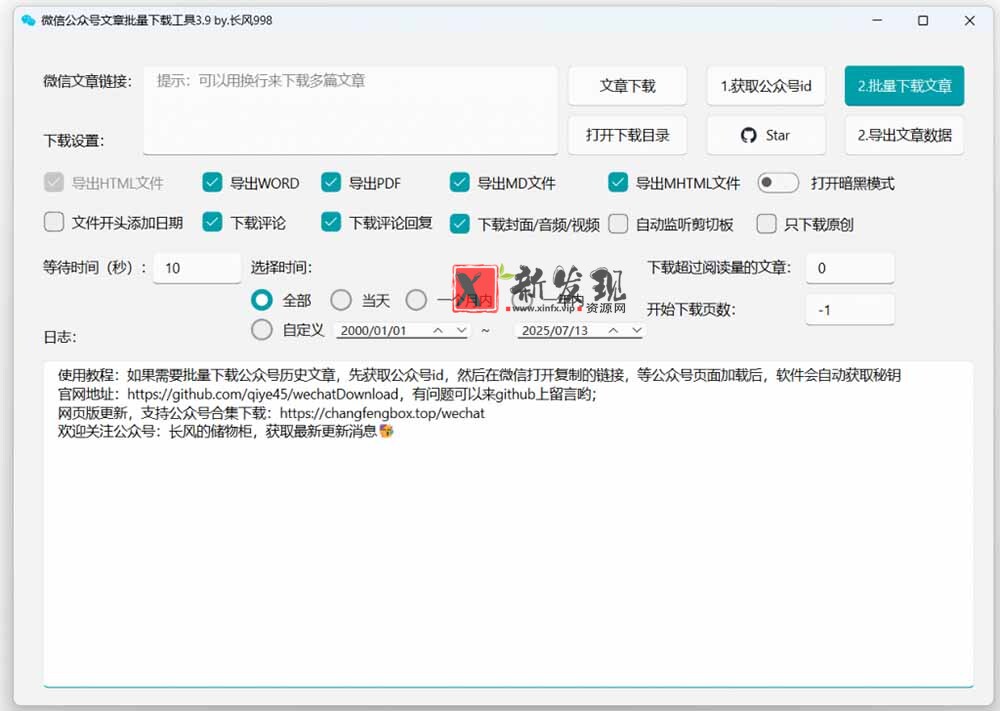Viewport: 1000px width, 711px height.
Task: Enable the 只下载原创 checkbox
Action: (x=766, y=224)
